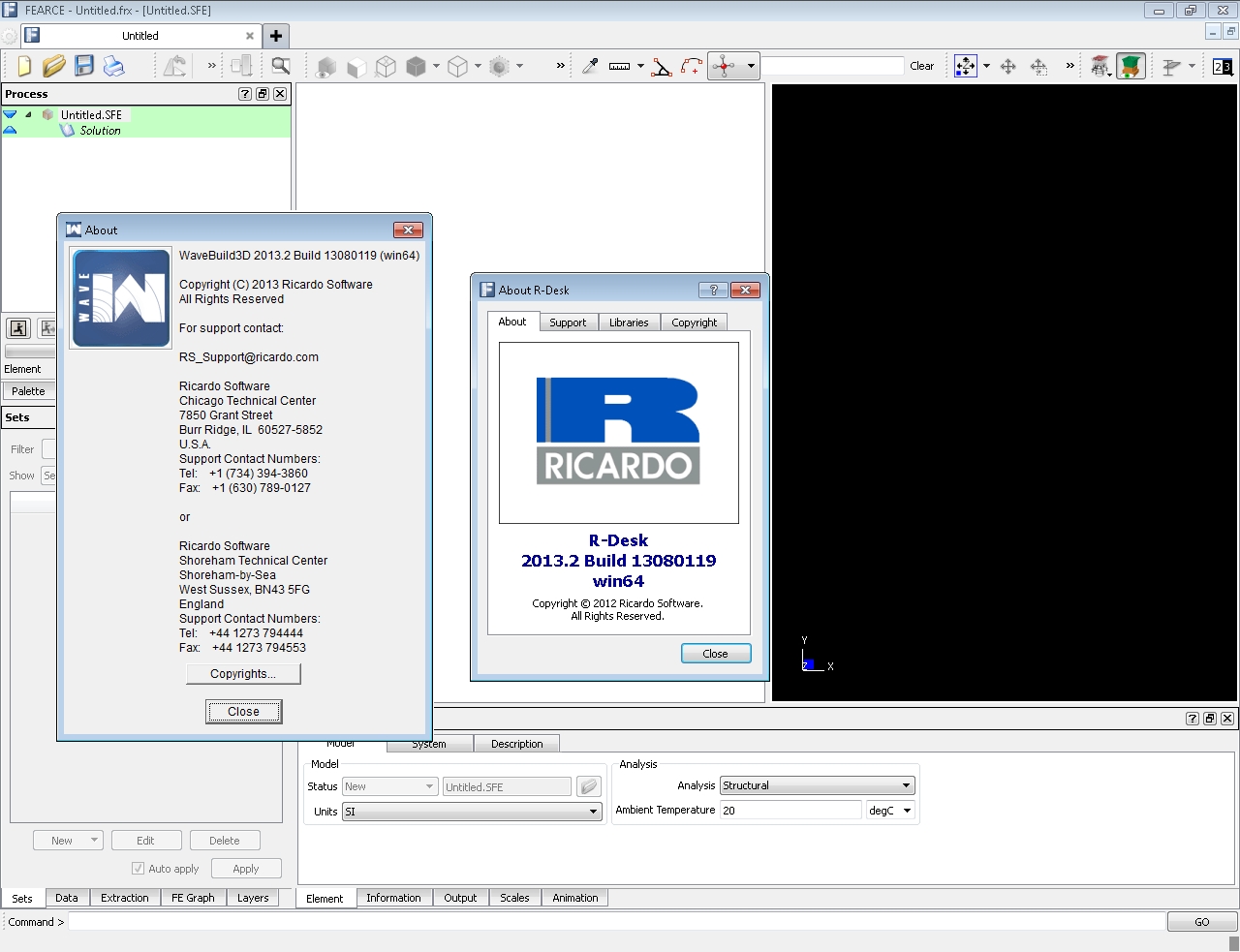Open the Data tab at bottom left
Viewport: 1240px width, 952px height.
(67, 898)
